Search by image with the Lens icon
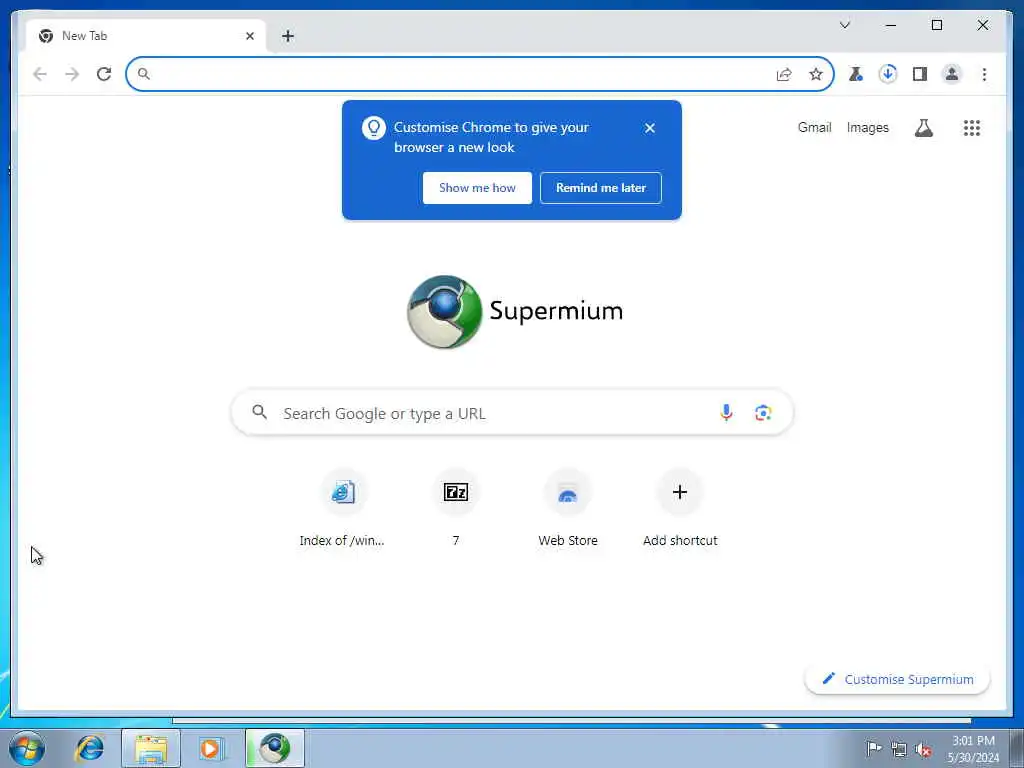The height and width of the screenshot is (768, 1024). pyautogui.click(x=763, y=413)
